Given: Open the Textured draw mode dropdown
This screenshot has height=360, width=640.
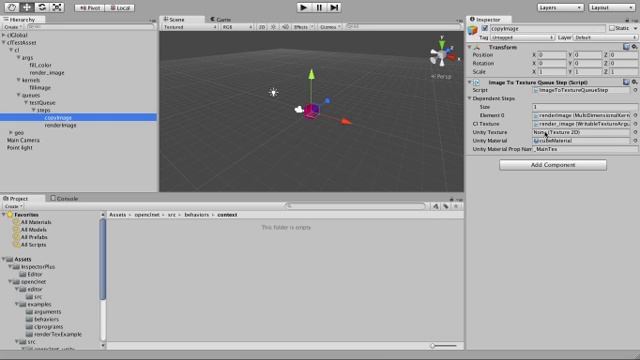Looking at the screenshot, I should click(190, 27).
